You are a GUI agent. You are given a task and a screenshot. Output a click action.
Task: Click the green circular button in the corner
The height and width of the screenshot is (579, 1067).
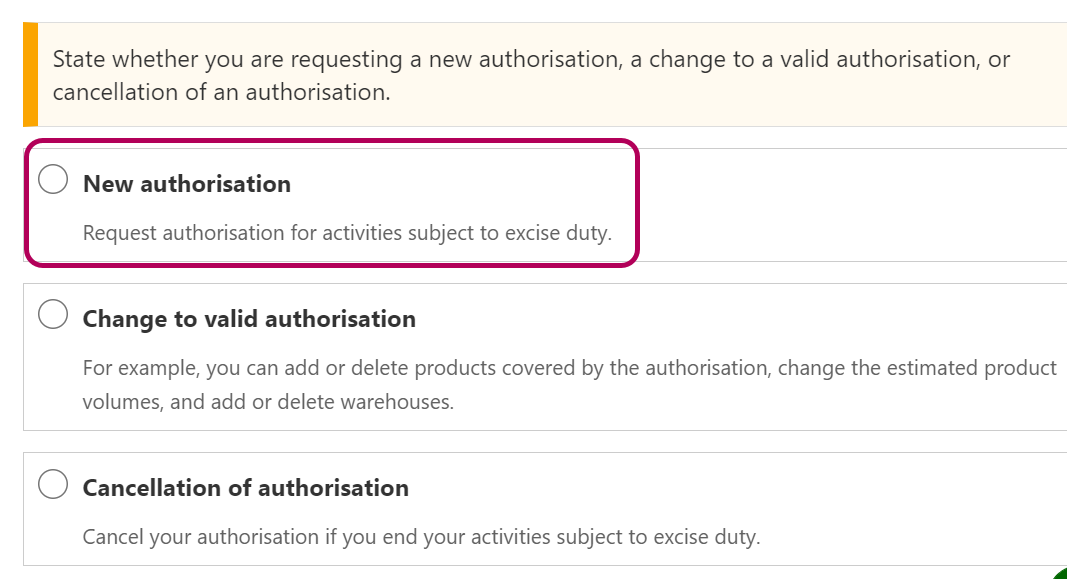pos(1060,573)
